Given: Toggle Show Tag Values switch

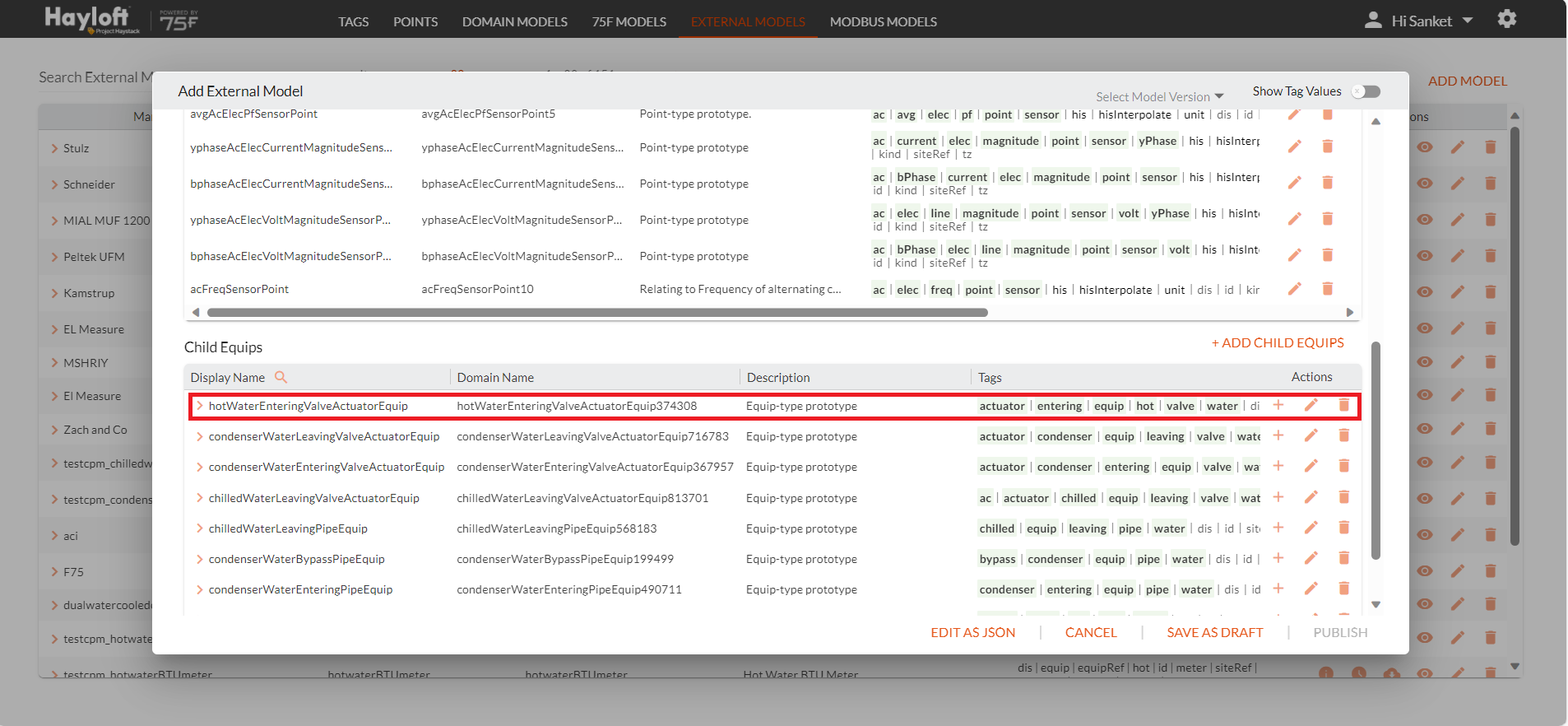Looking at the screenshot, I should (1366, 91).
